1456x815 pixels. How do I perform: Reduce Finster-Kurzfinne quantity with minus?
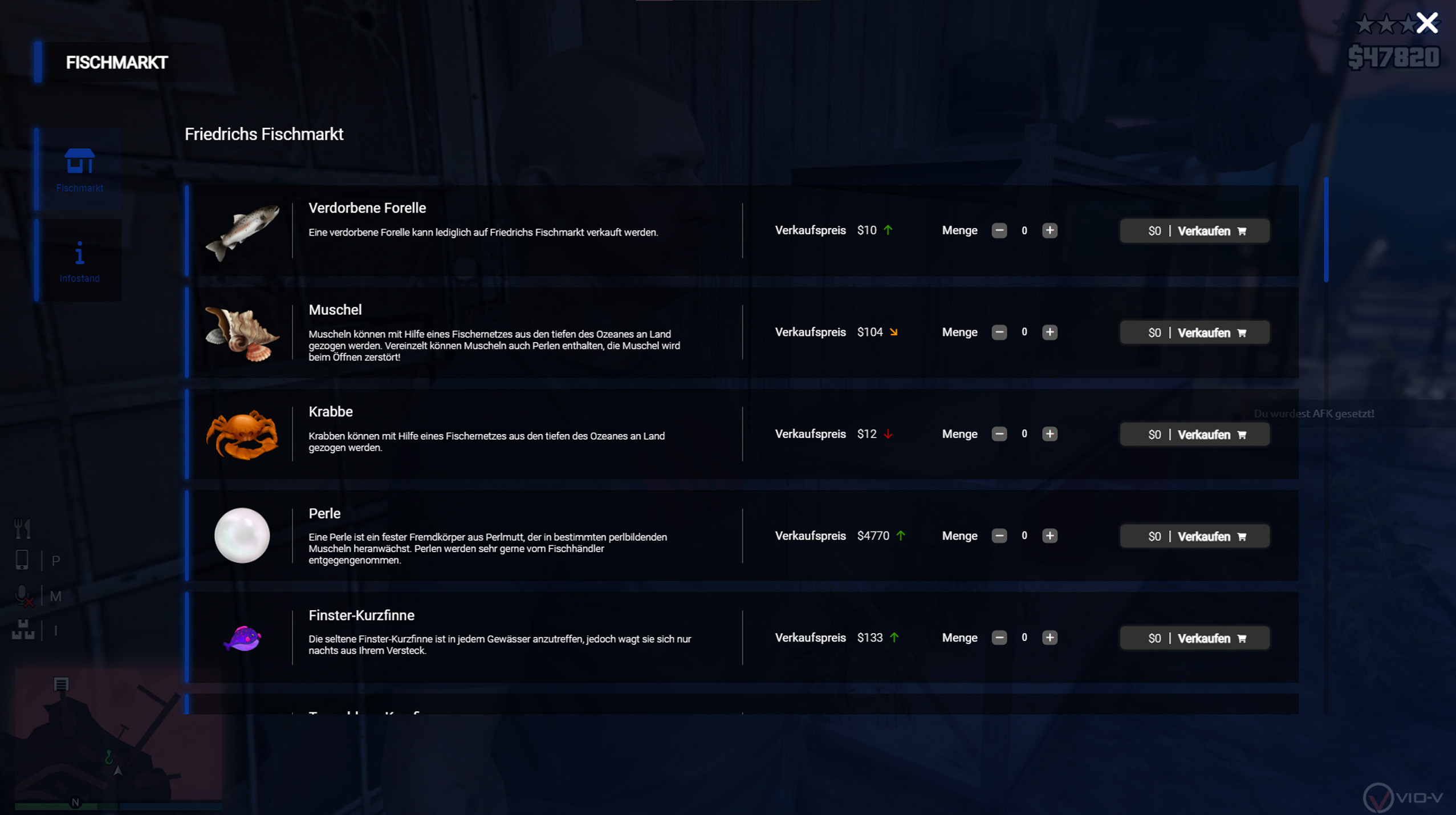999,638
